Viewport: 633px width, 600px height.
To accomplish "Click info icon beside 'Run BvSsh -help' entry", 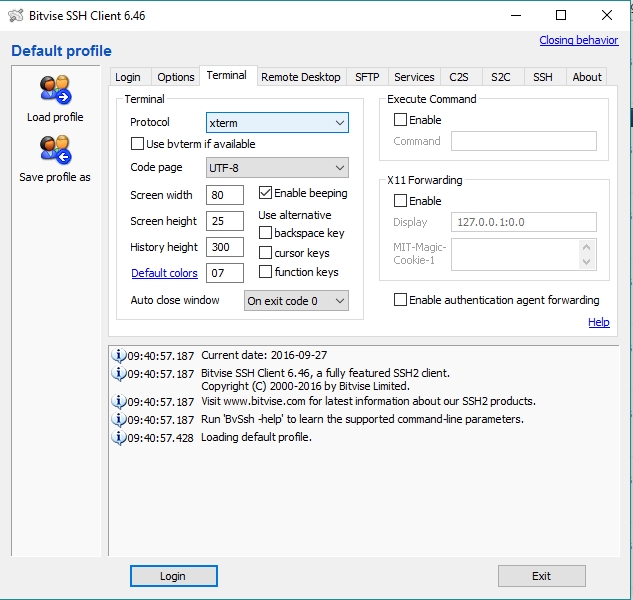I will [x=118, y=420].
